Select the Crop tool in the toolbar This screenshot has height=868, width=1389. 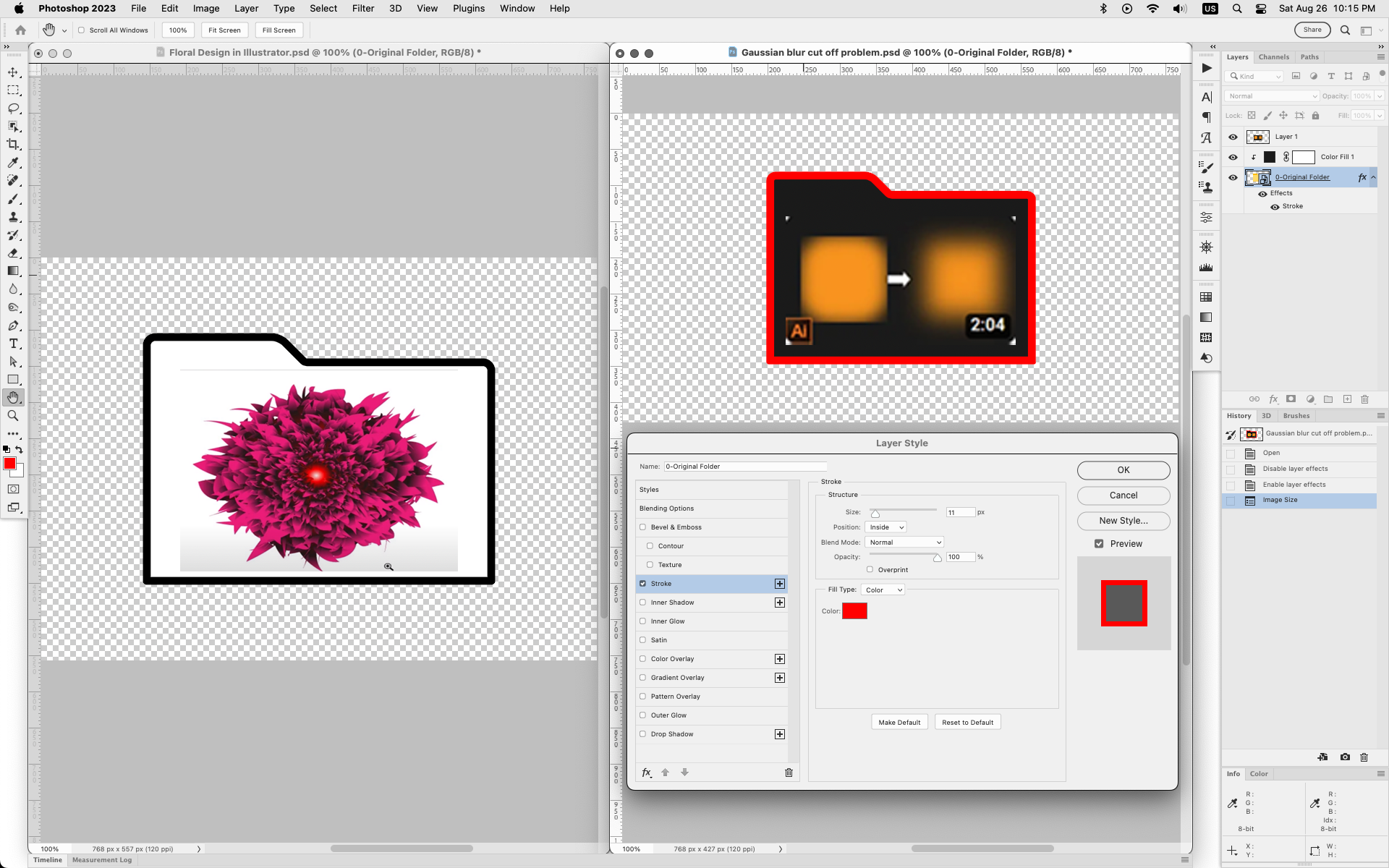pyautogui.click(x=13, y=145)
